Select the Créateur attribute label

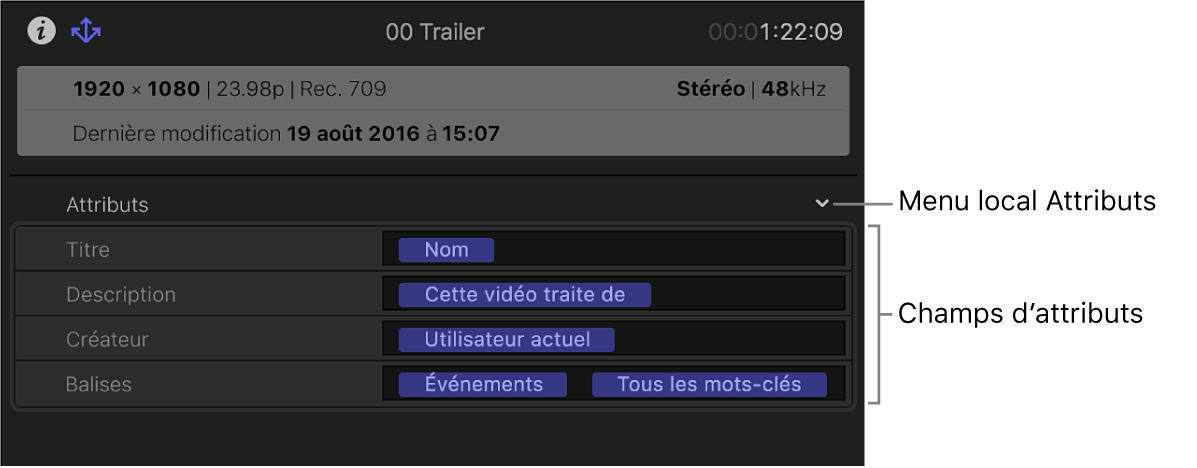click(107, 340)
